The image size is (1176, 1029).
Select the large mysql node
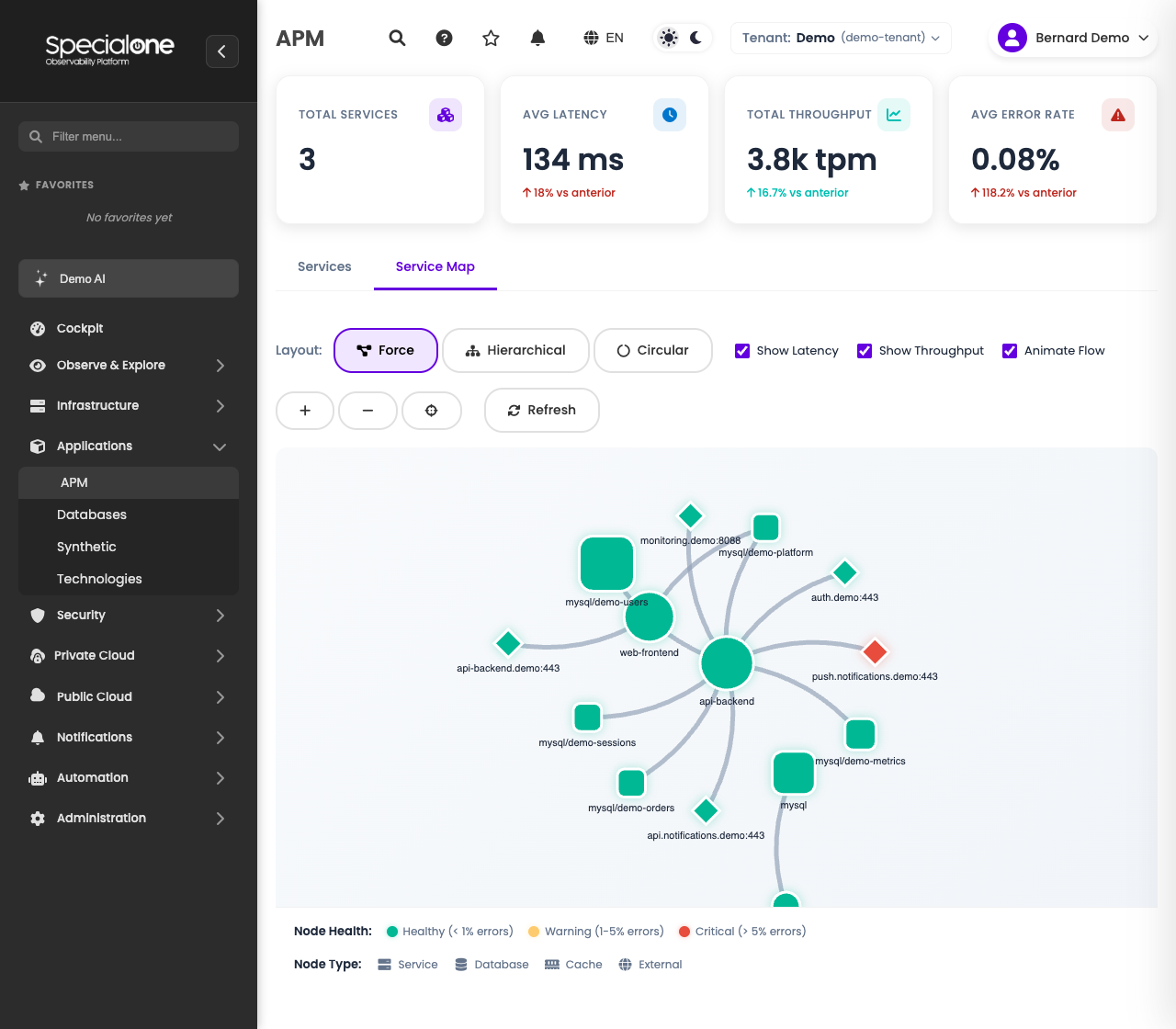point(794,772)
